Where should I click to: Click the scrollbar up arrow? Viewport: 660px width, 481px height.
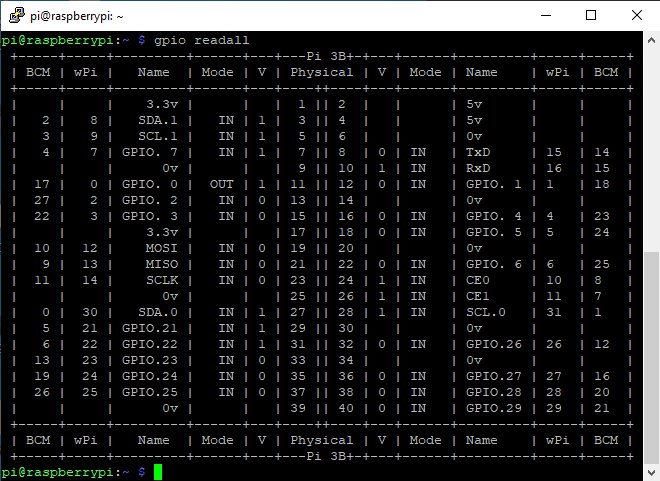pos(651,41)
